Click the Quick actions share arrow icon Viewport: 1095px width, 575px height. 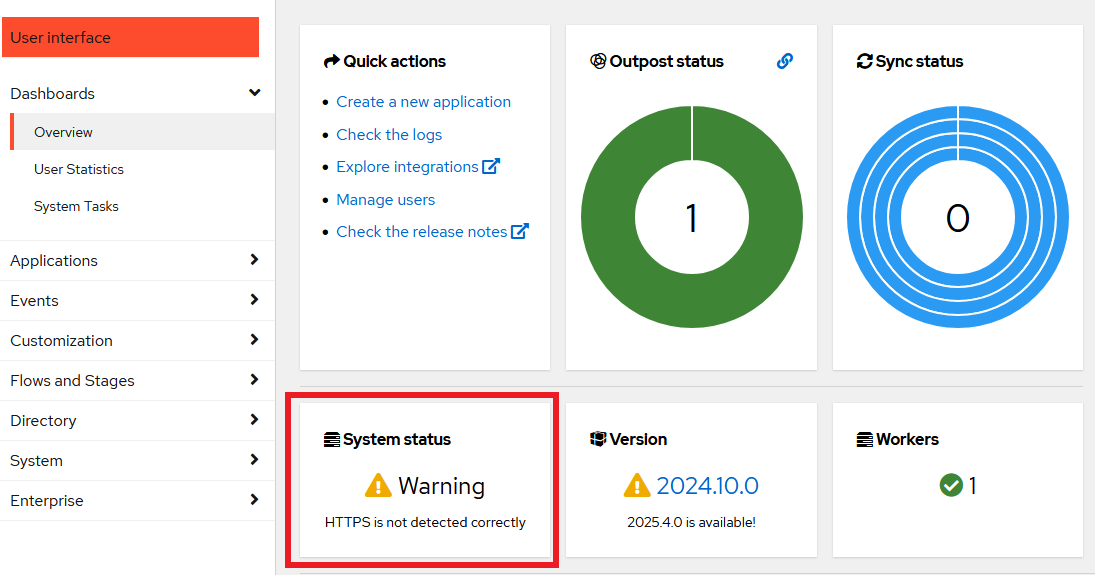coord(331,62)
